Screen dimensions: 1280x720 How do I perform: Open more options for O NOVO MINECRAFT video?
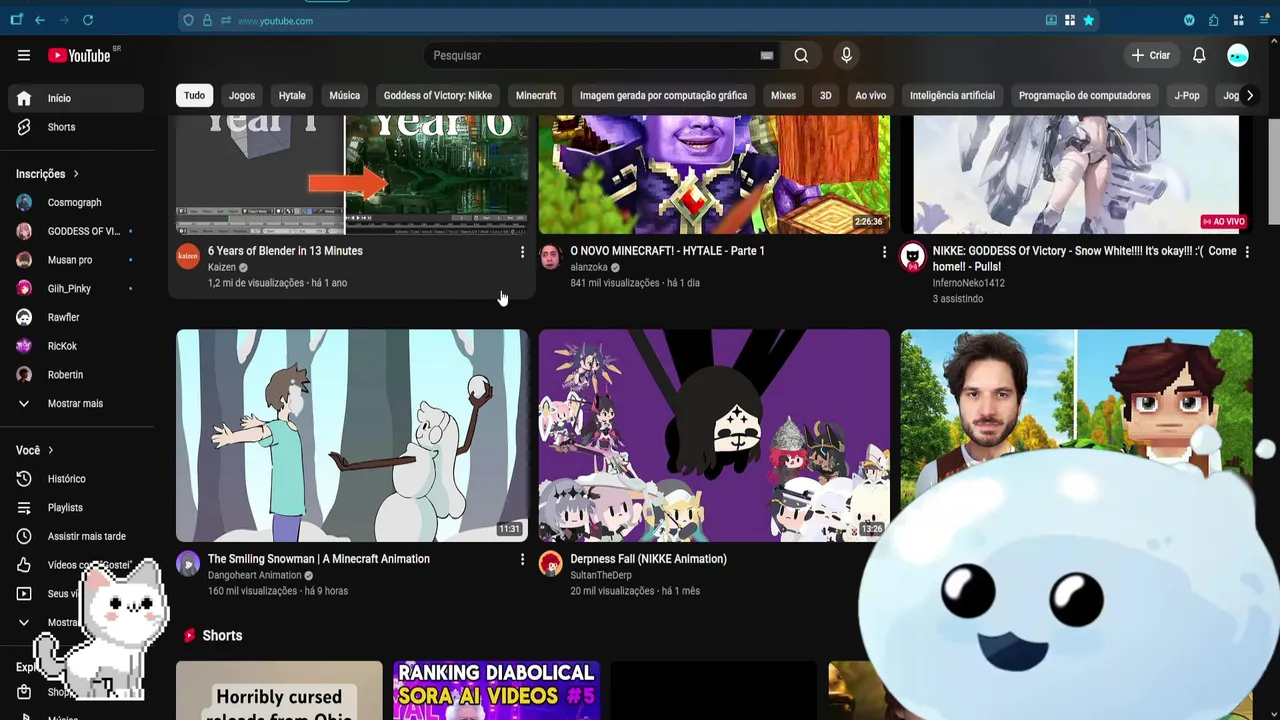pyautogui.click(x=884, y=252)
